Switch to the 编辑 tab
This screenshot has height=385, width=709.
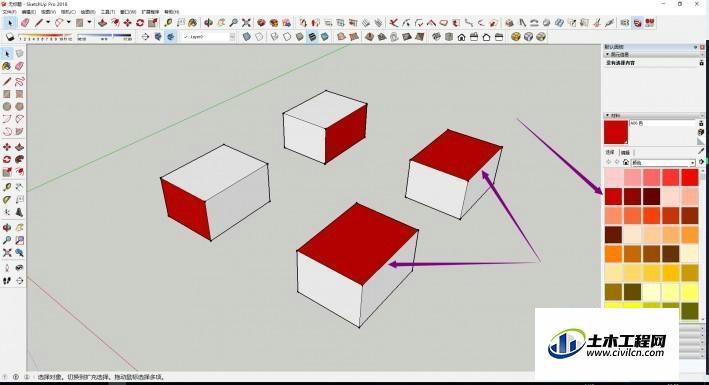click(625, 152)
